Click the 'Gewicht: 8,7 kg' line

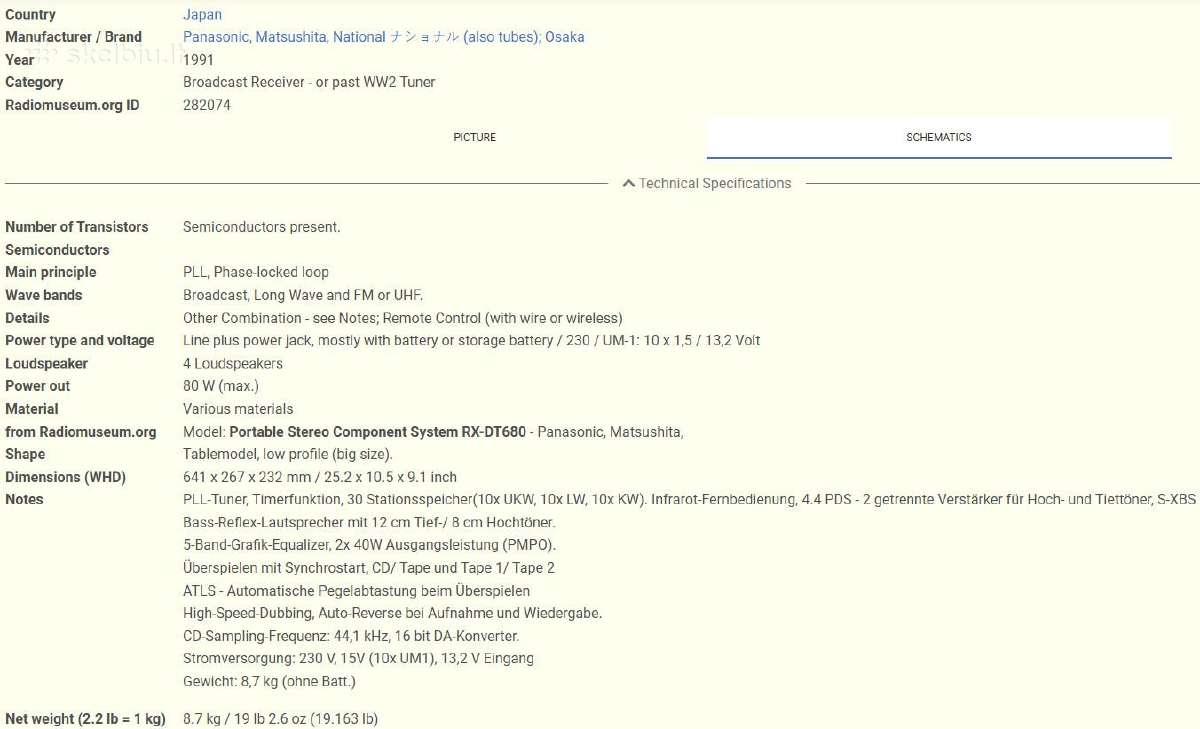pyautogui.click(x=269, y=681)
